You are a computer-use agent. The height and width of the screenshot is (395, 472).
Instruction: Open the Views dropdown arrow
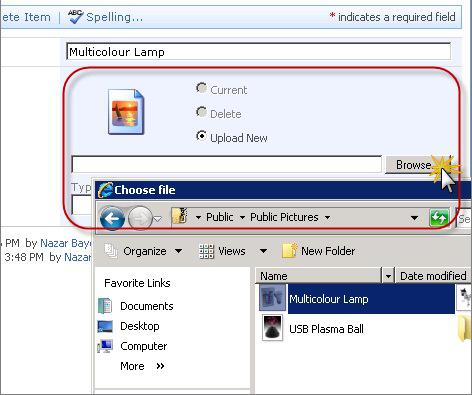[263, 251]
